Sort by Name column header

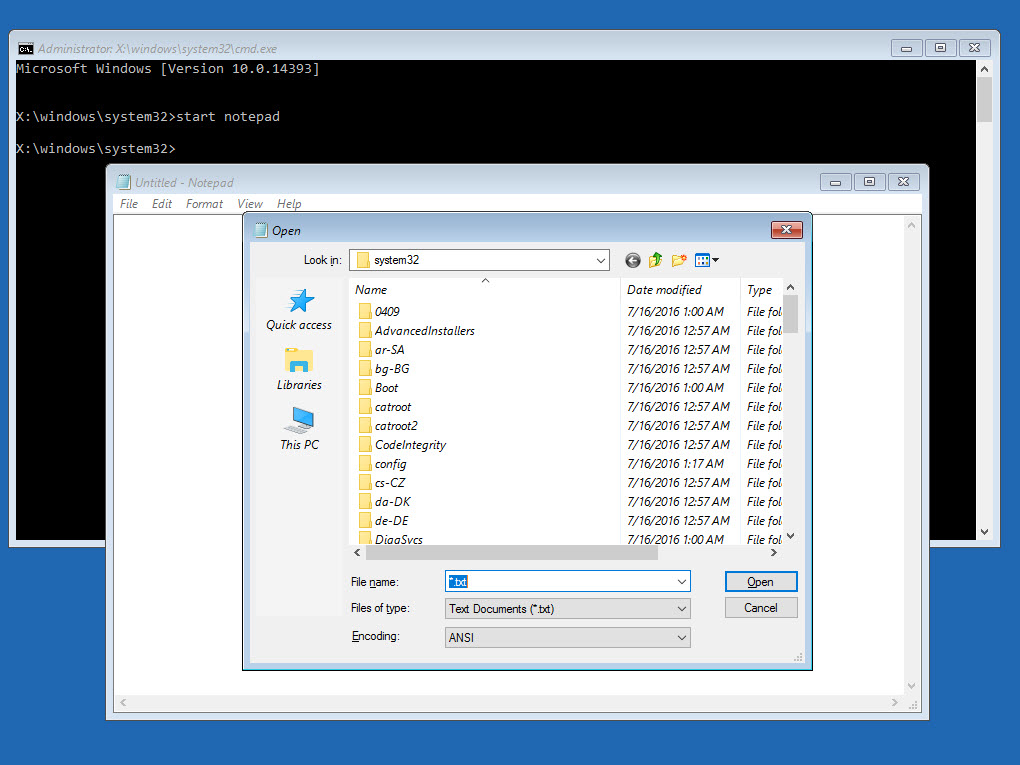[485, 289]
